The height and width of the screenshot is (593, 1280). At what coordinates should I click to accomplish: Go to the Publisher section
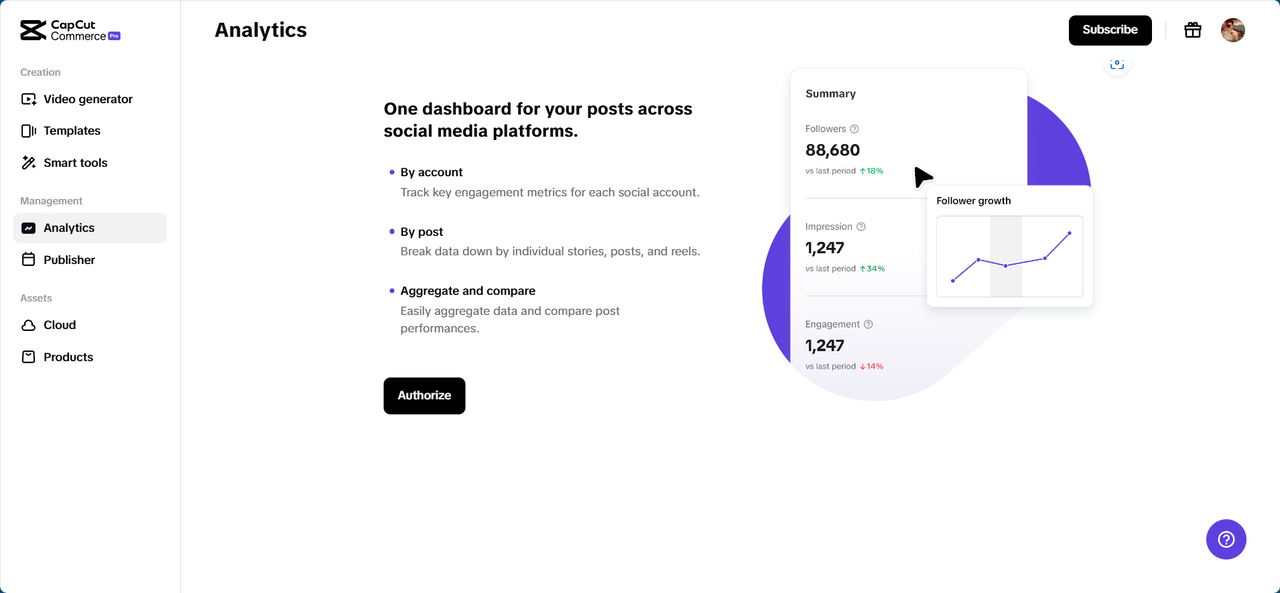69,260
